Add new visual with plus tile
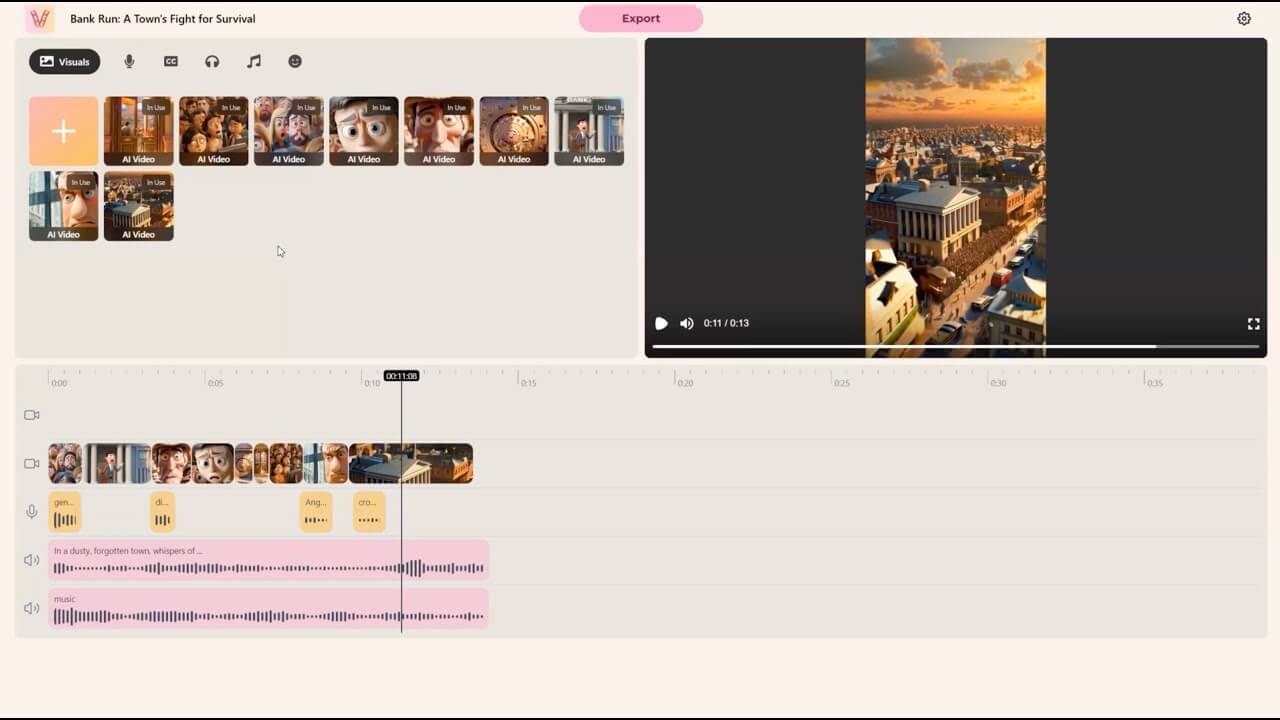This screenshot has width=1280, height=720. [64, 131]
